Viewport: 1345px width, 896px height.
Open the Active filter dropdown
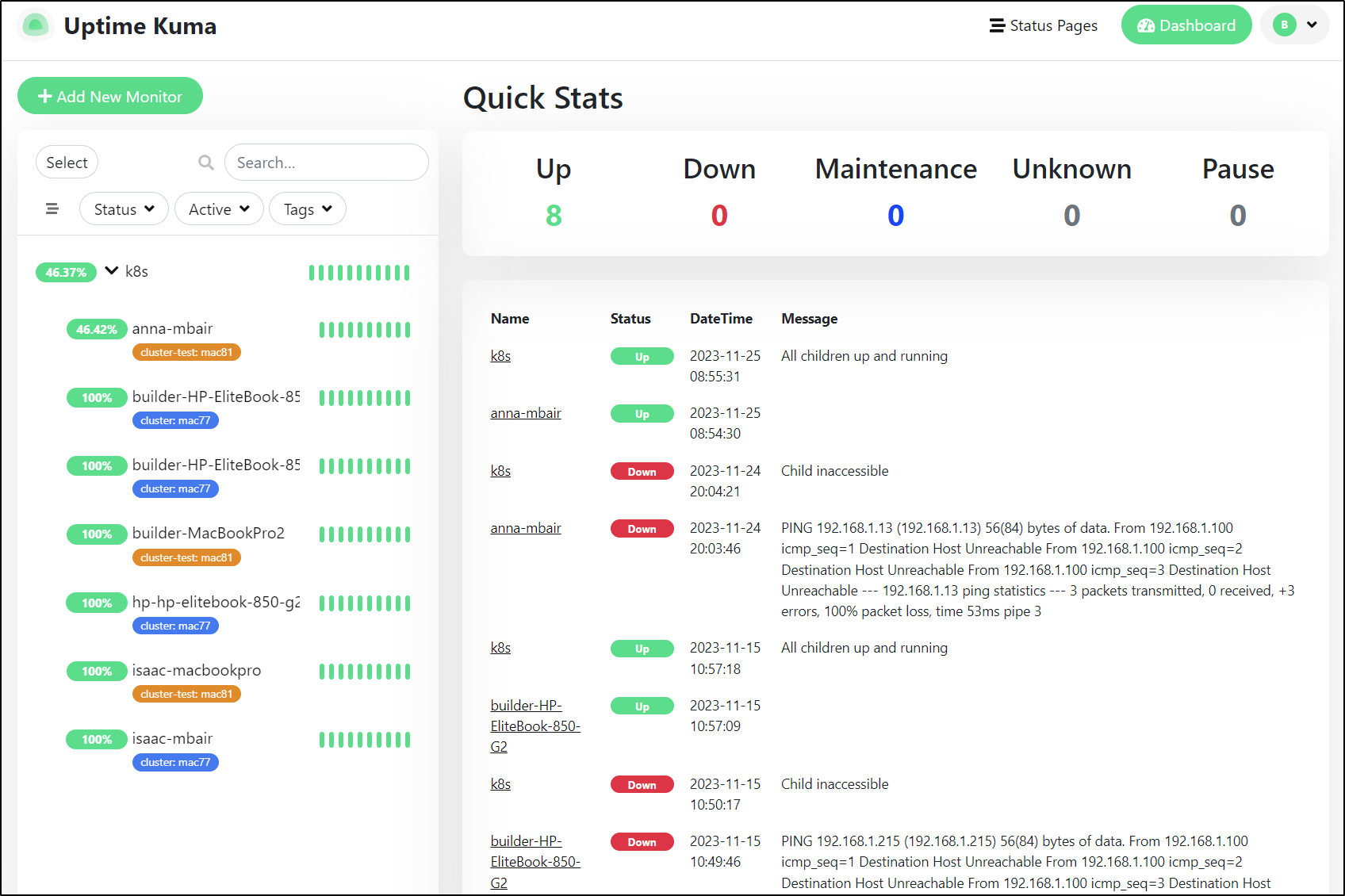point(219,209)
